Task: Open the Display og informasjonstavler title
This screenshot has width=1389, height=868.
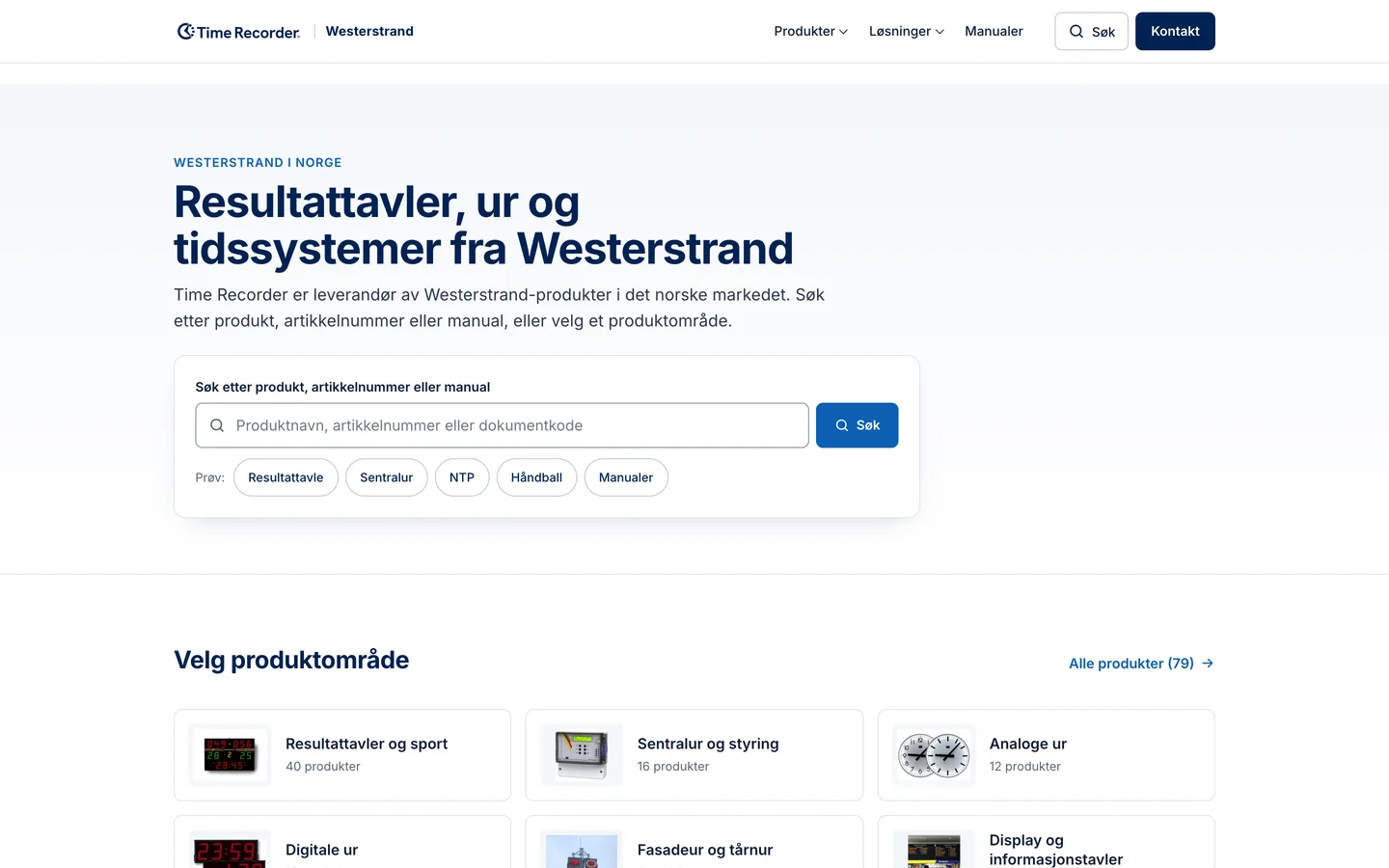Action: [x=1056, y=850]
